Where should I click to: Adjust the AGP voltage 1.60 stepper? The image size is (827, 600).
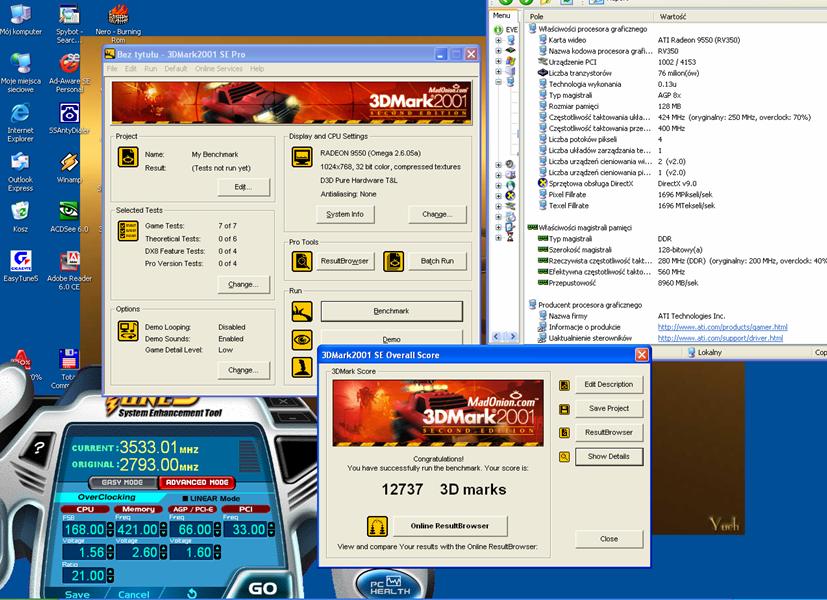(x=217, y=552)
